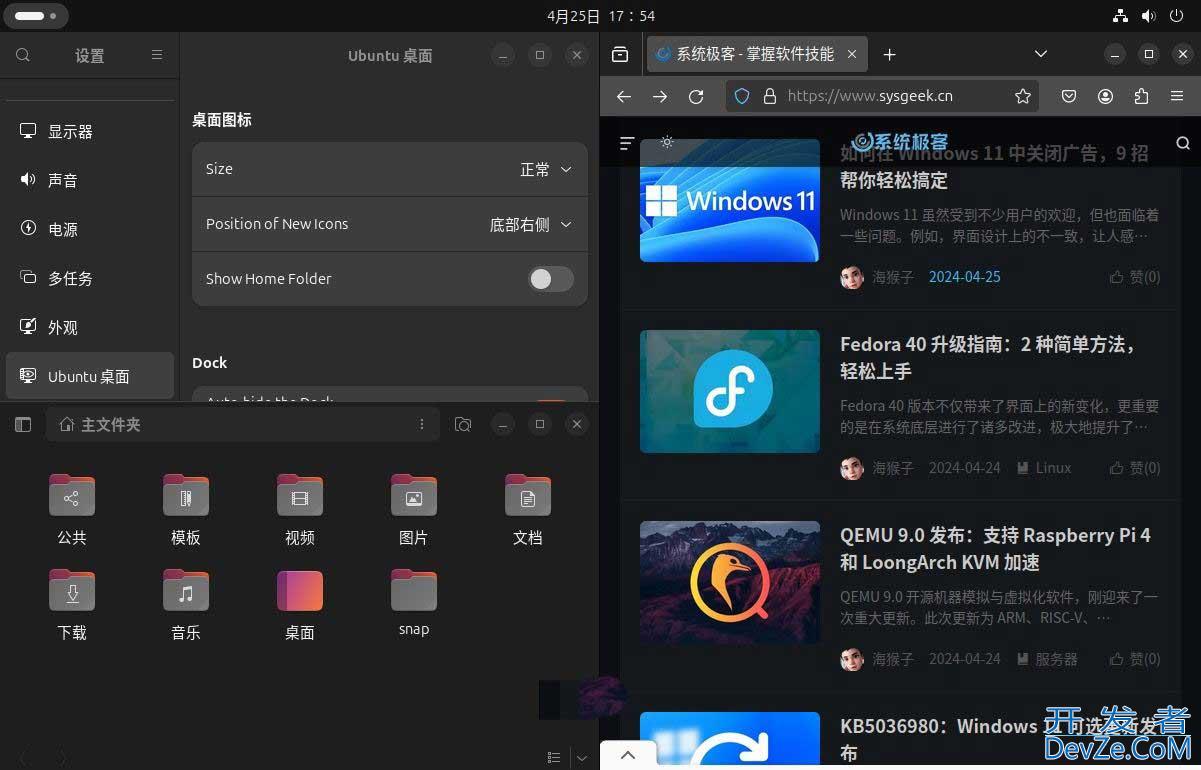Open a new browser tab

(x=889, y=54)
